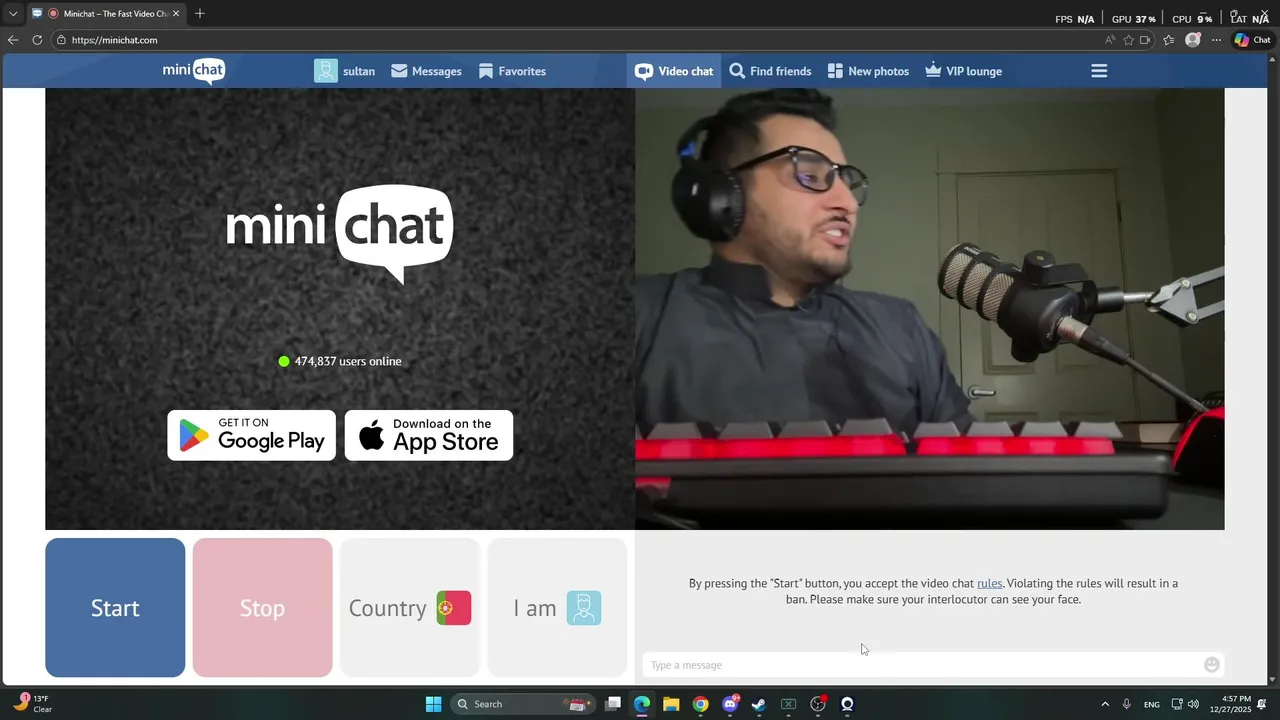Open the Country selector
Viewport: 1280px width, 720px height.
coord(410,608)
